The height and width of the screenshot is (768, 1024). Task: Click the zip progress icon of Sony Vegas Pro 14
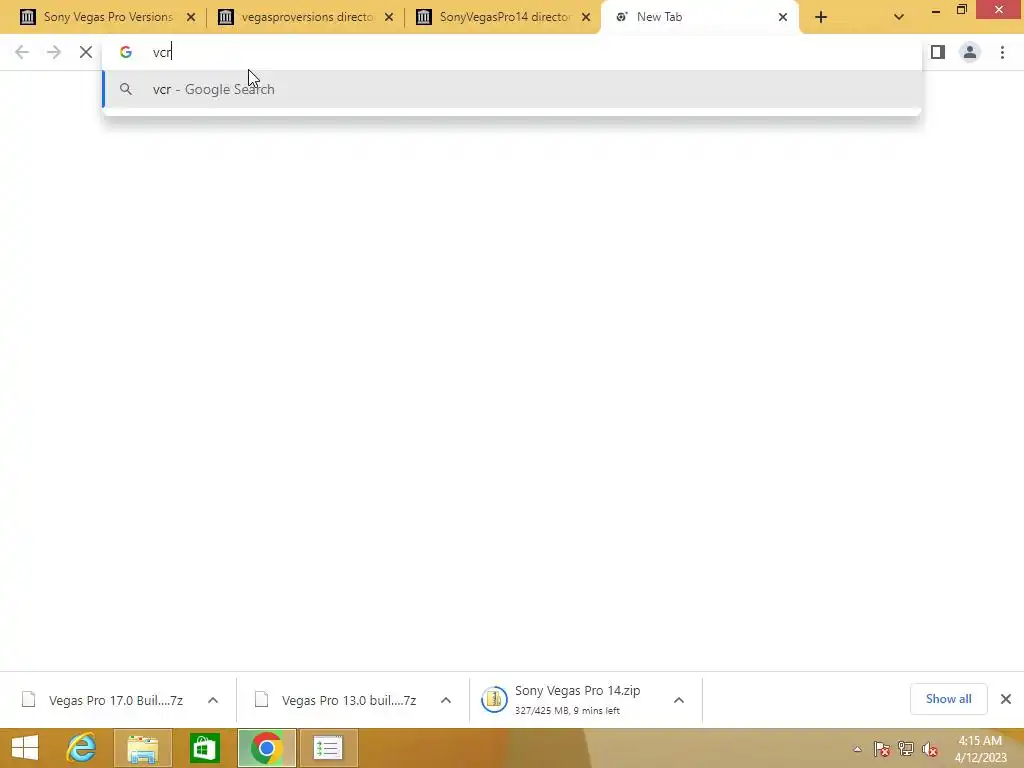(x=494, y=699)
